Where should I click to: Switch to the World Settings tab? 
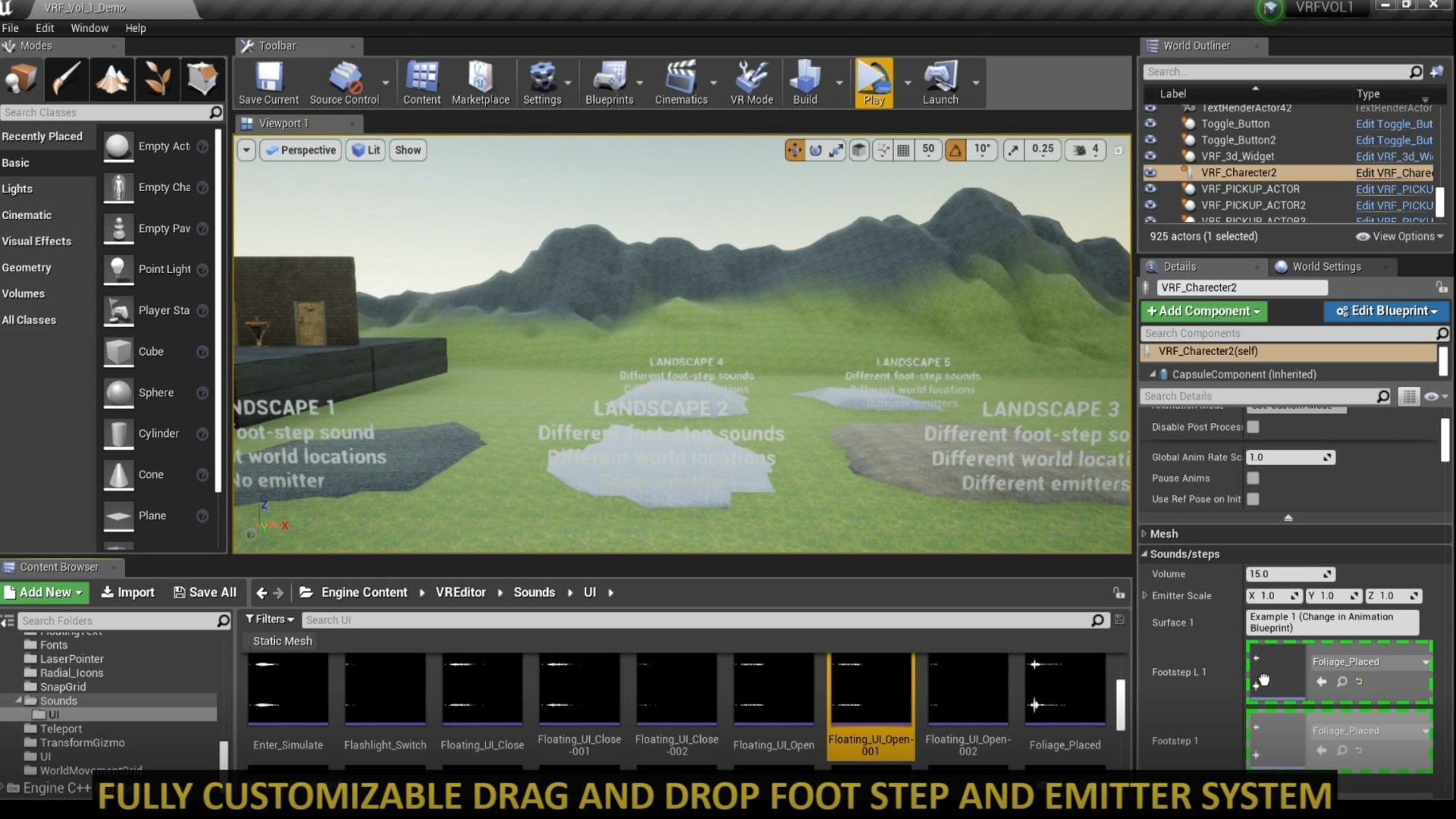tap(1325, 266)
